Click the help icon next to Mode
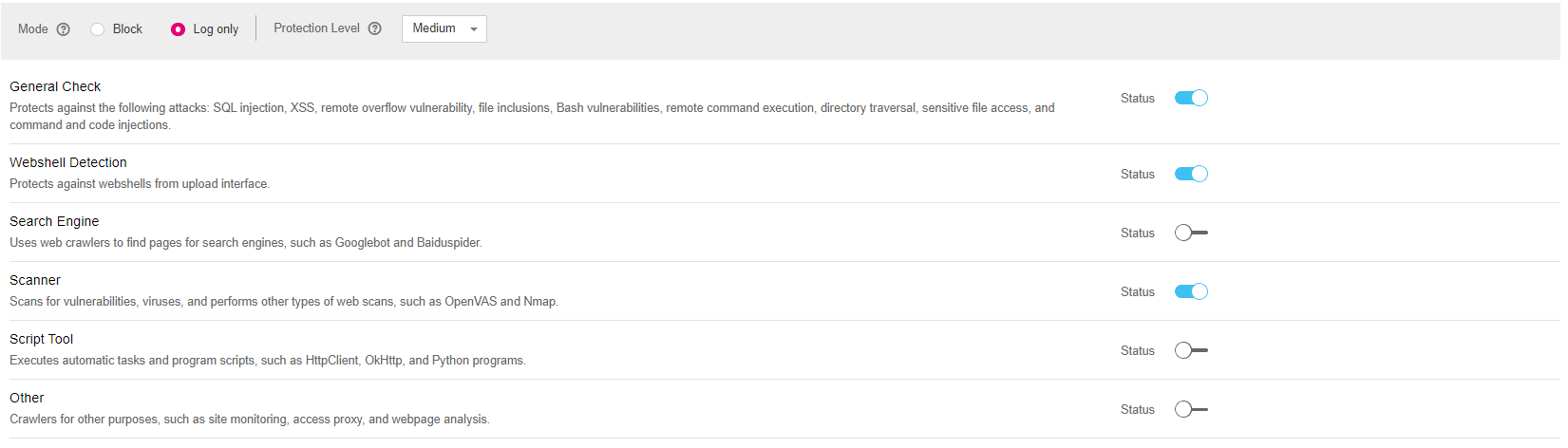This screenshot has width=1568, height=448. [64, 29]
